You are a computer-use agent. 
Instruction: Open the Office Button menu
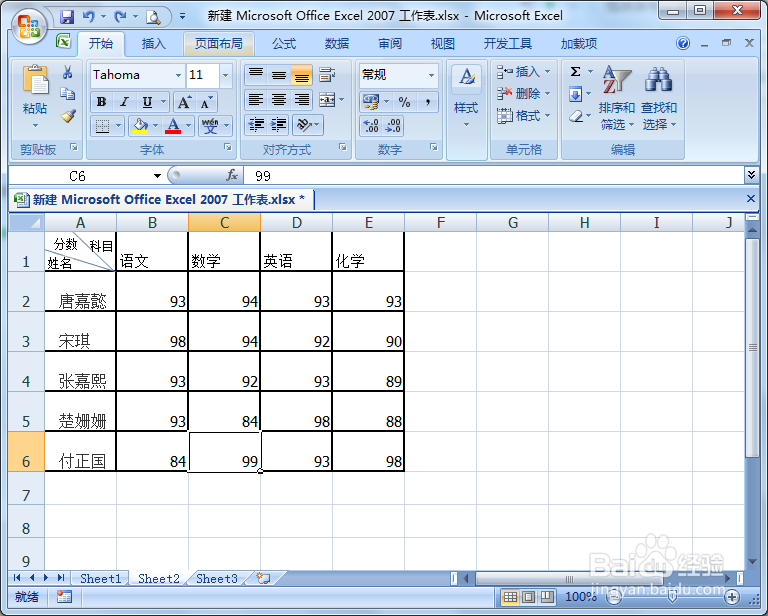pos(29,26)
